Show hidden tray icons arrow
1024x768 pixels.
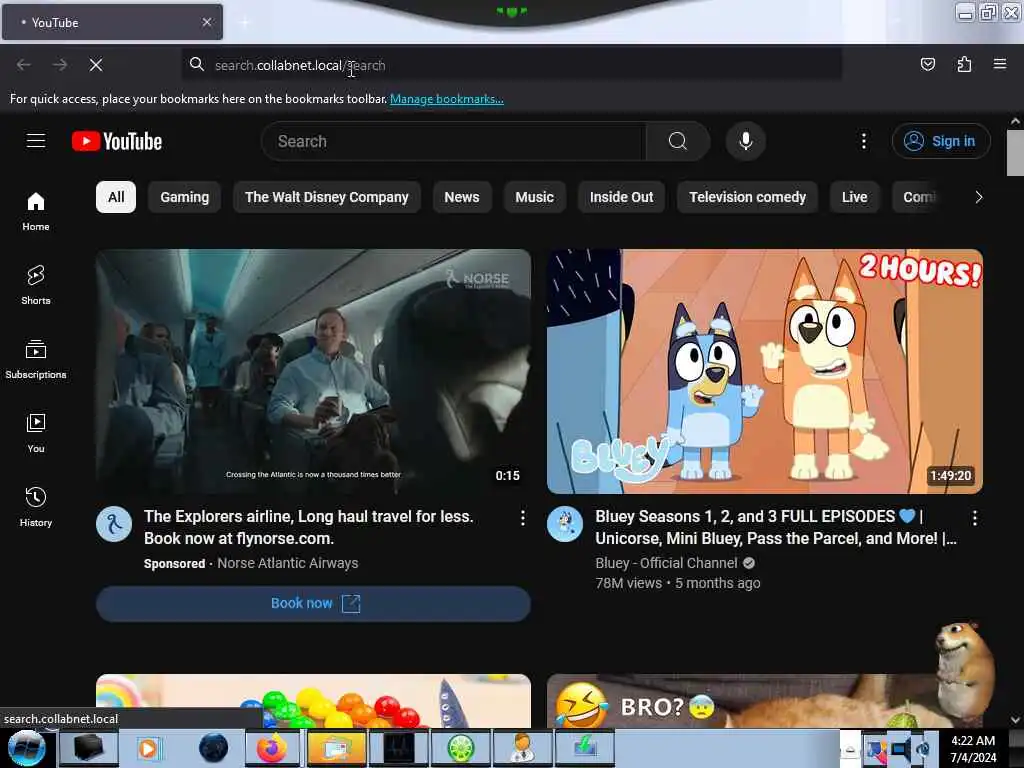pyautogui.click(x=850, y=749)
